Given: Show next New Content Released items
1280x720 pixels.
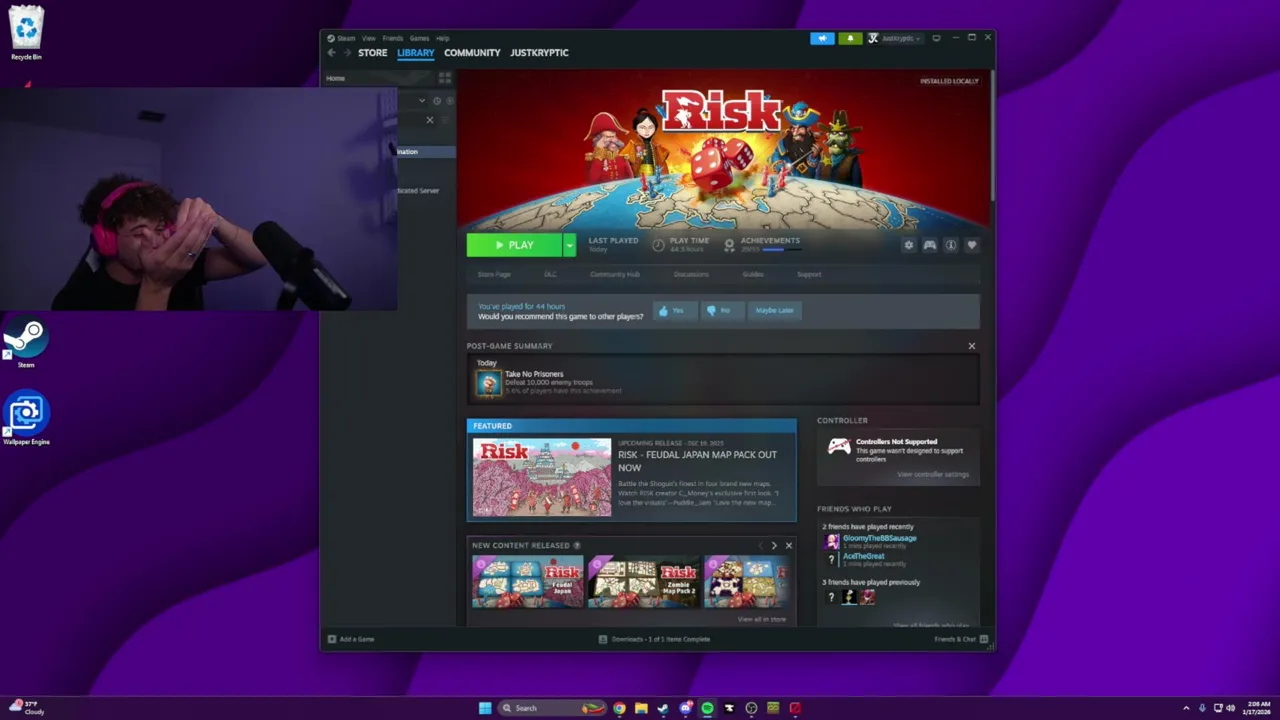Looking at the screenshot, I should tap(773, 545).
